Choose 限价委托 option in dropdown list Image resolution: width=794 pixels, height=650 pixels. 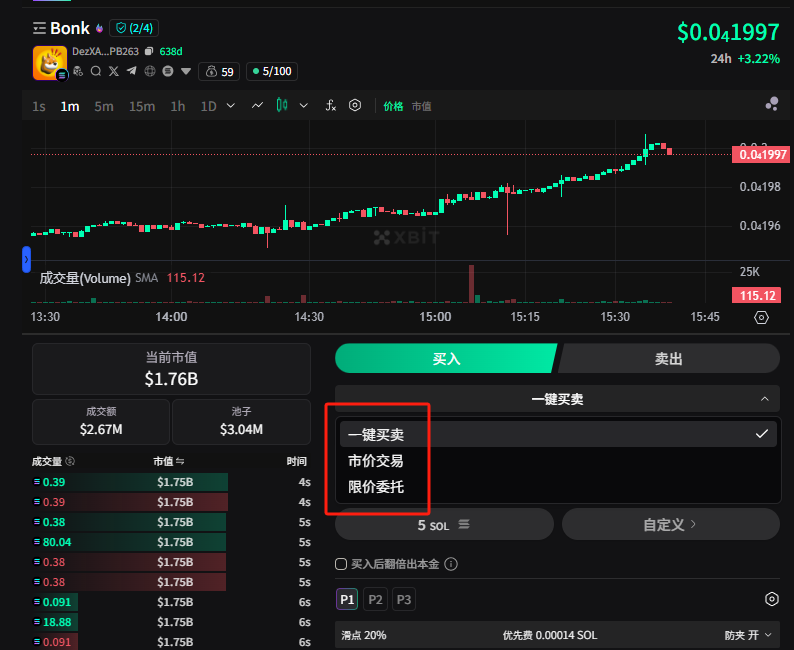click(376, 487)
